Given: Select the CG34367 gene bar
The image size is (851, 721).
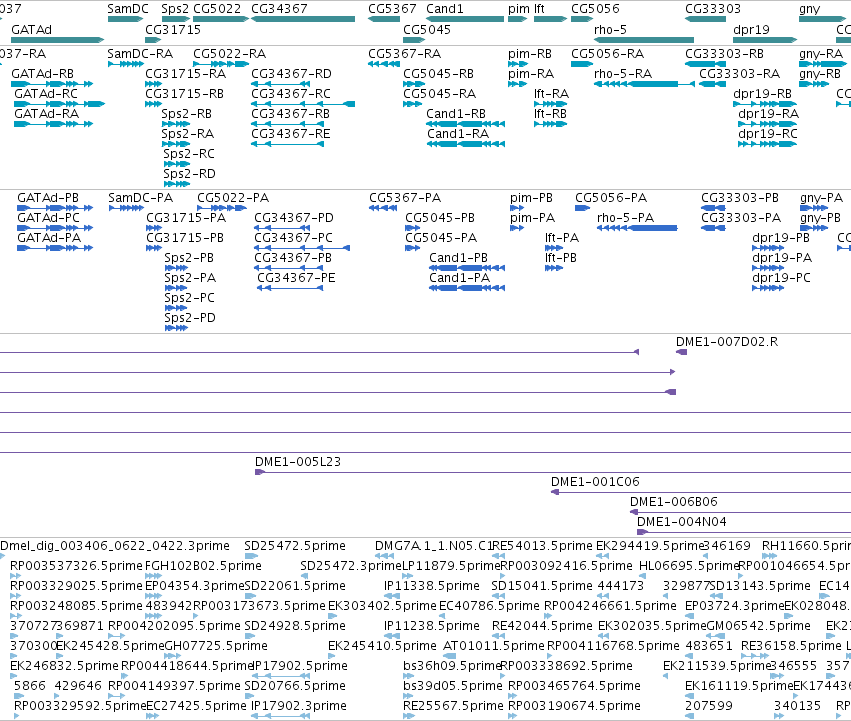Looking at the screenshot, I should click(x=303, y=19).
